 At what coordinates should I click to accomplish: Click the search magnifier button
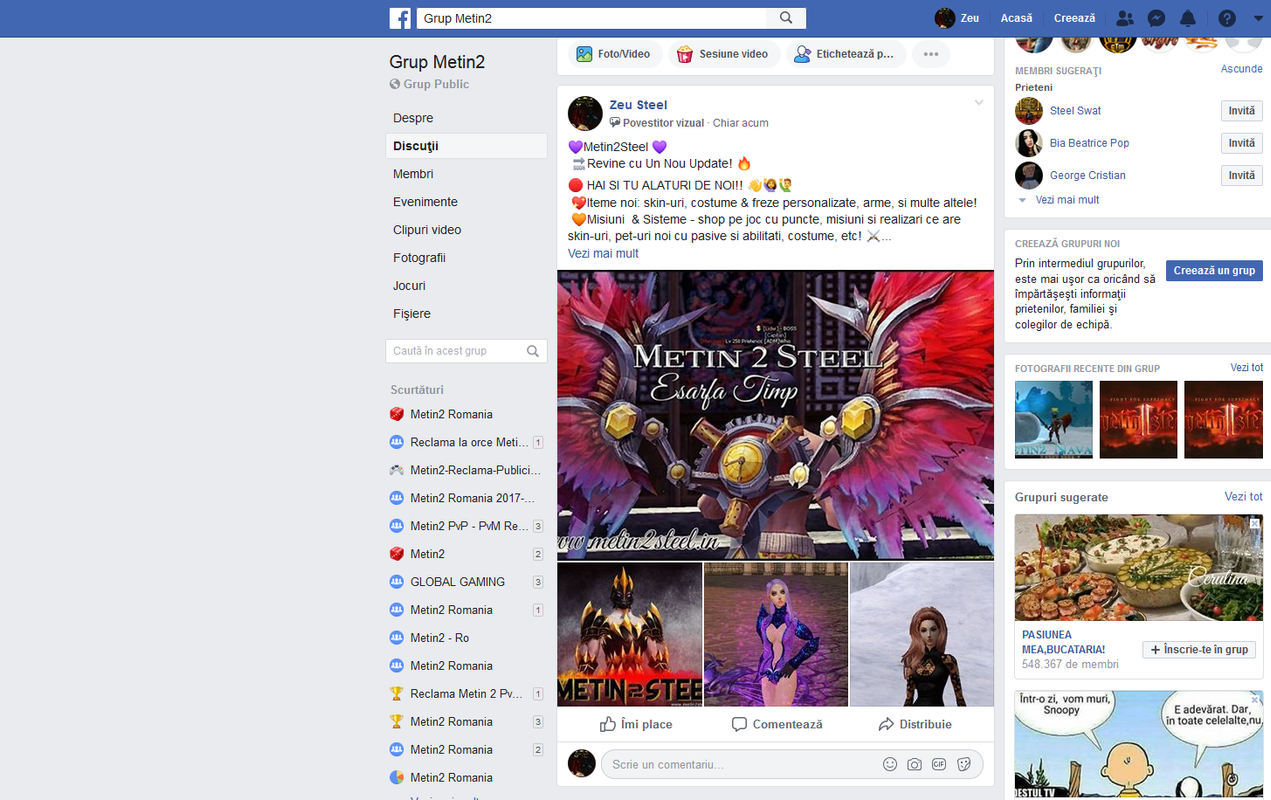click(x=786, y=18)
